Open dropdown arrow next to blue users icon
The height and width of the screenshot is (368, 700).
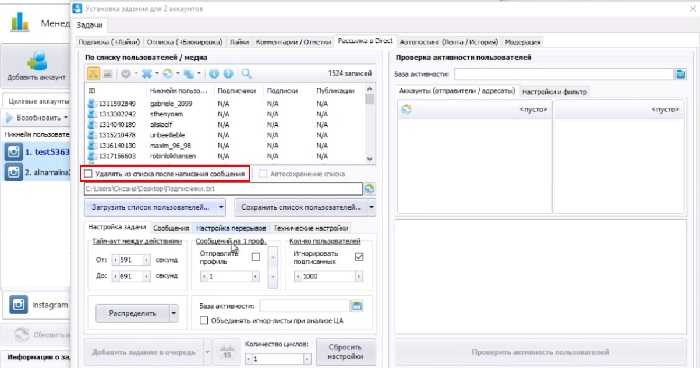point(156,74)
